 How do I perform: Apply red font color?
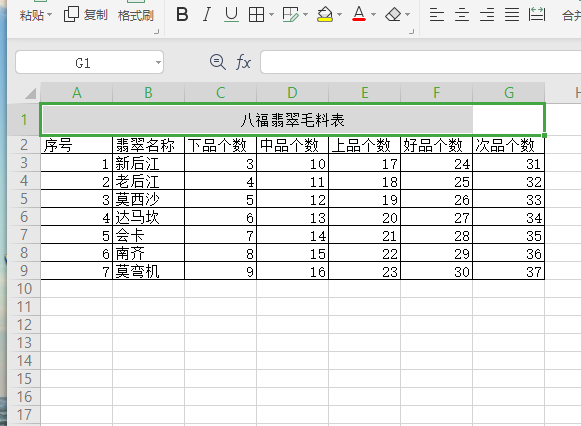coord(358,14)
